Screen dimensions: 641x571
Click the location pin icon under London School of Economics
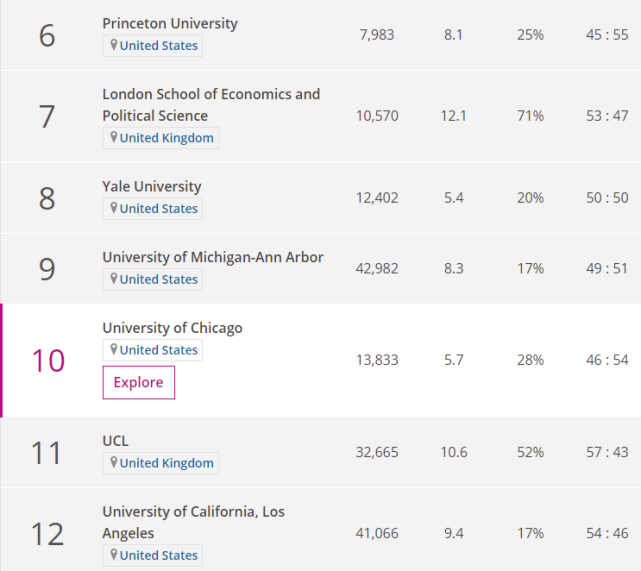[114, 138]
